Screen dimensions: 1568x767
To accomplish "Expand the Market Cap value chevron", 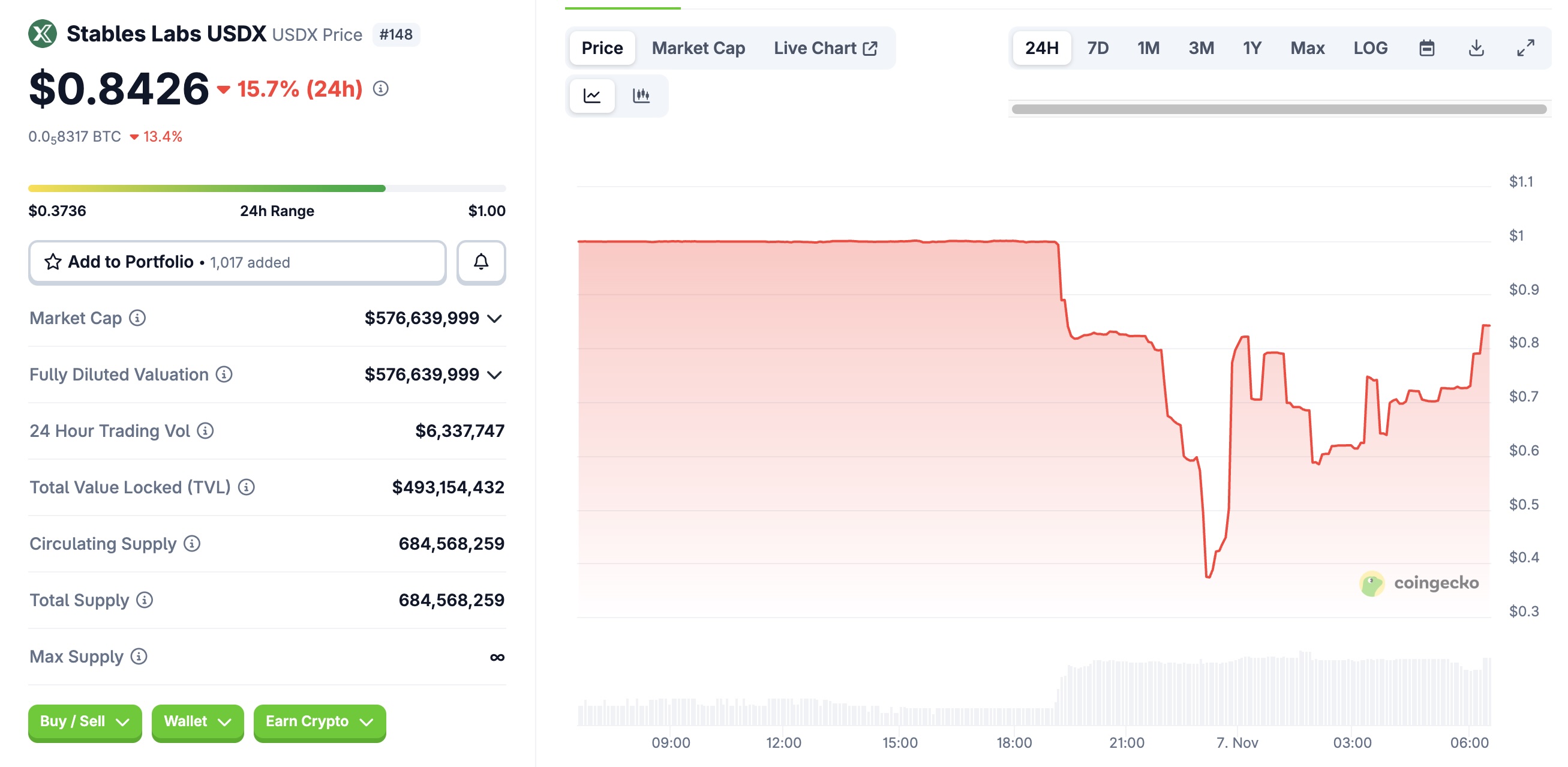I will click(x=495, y=319).
